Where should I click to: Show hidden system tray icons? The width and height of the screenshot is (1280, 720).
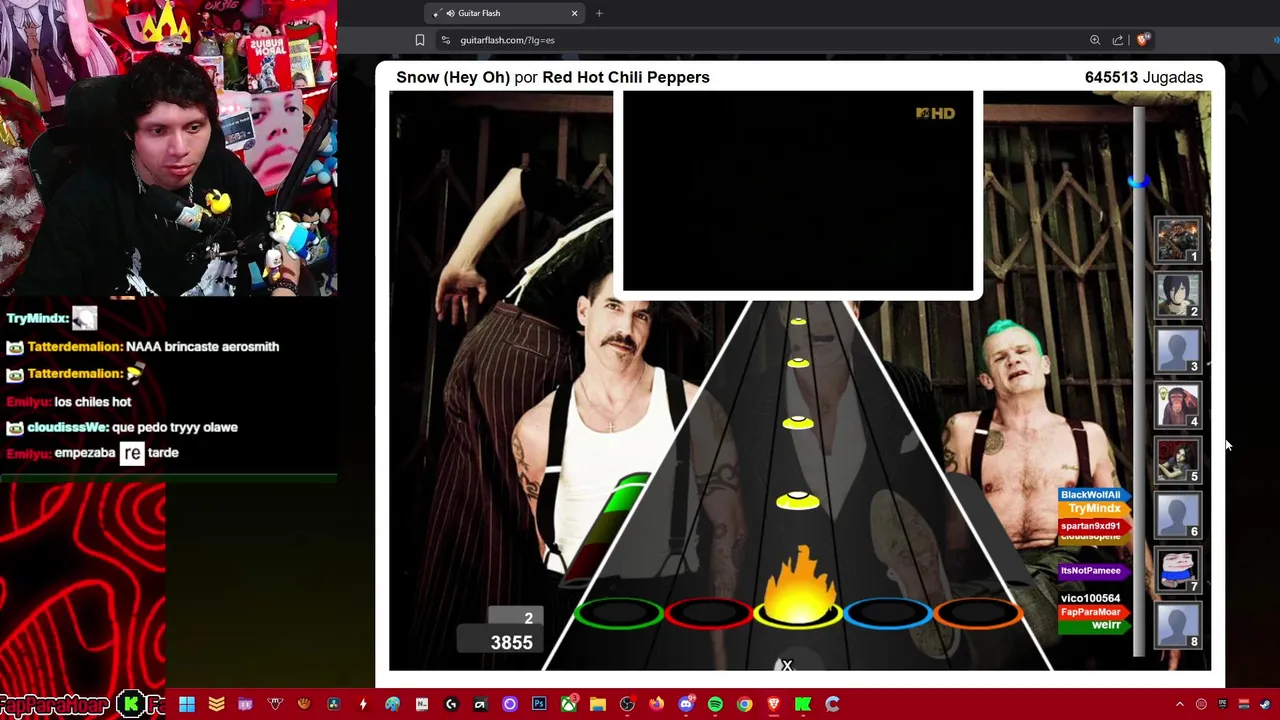point(1179,704)
